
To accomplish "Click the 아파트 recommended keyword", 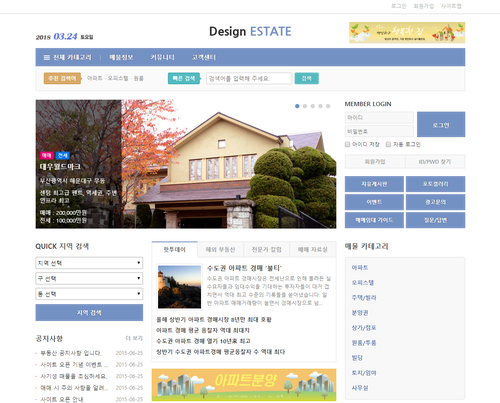I will pos(95,78).
